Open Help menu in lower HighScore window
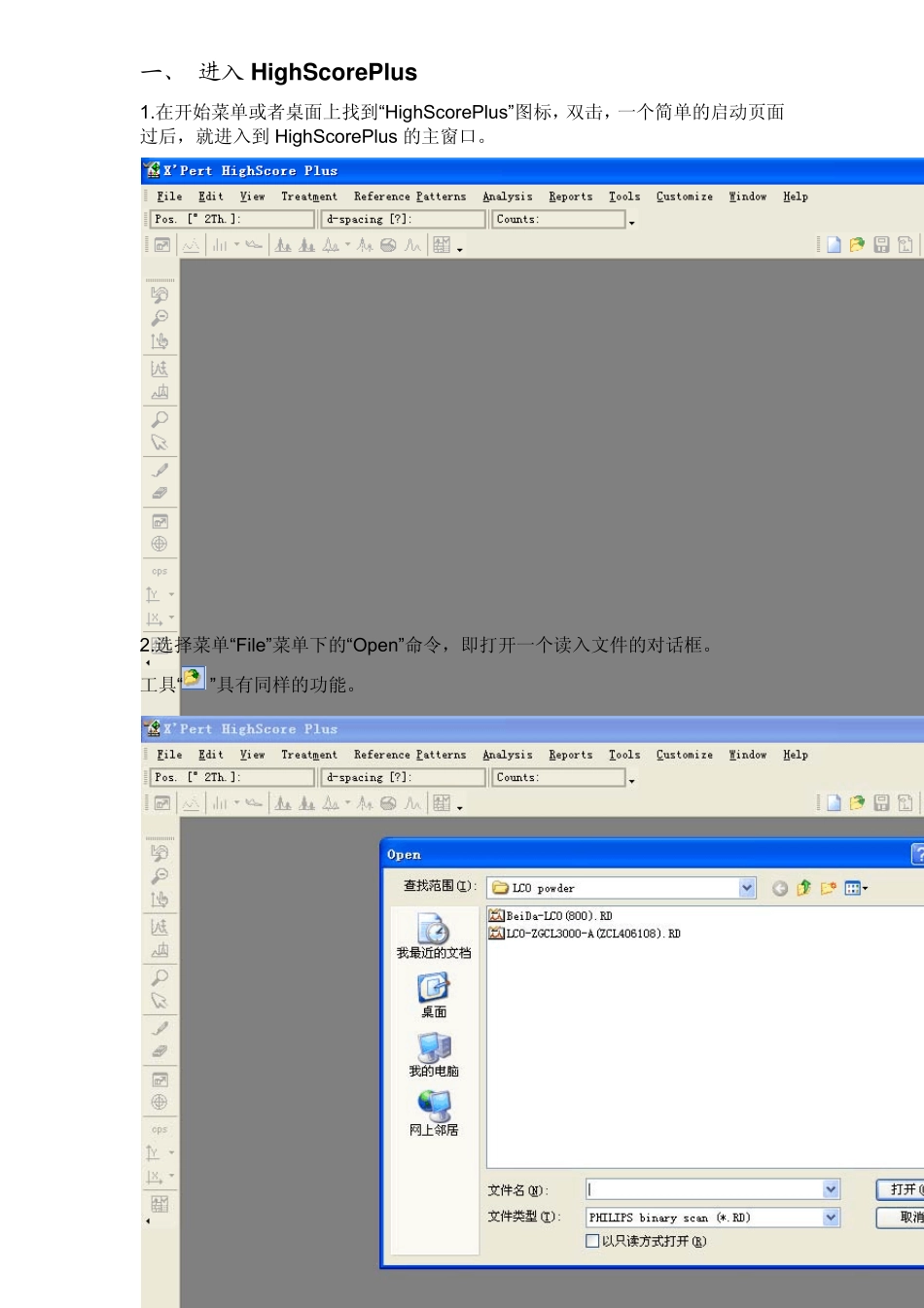The width and height of the screenshot is (924, 1308). [796, 755]
